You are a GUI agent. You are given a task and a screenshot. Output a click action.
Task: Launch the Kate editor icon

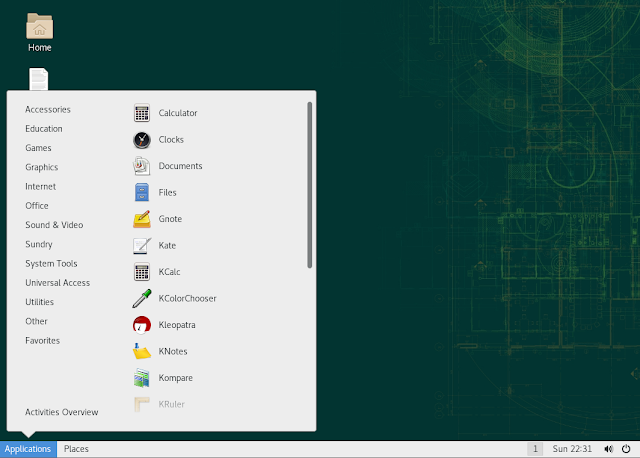click(142, 246)
